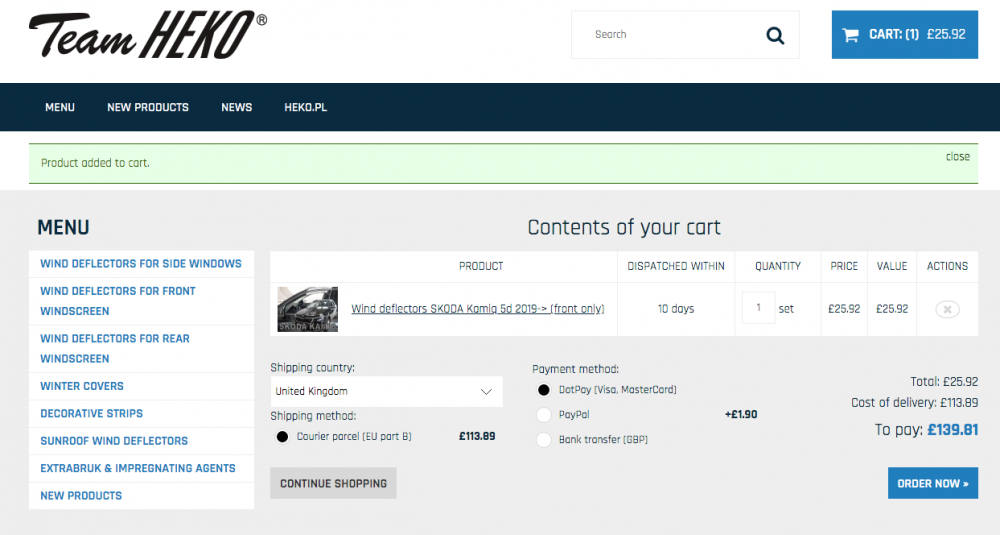Click the Total: £25.92 text

pyautogui.click(x=944, y=382)
